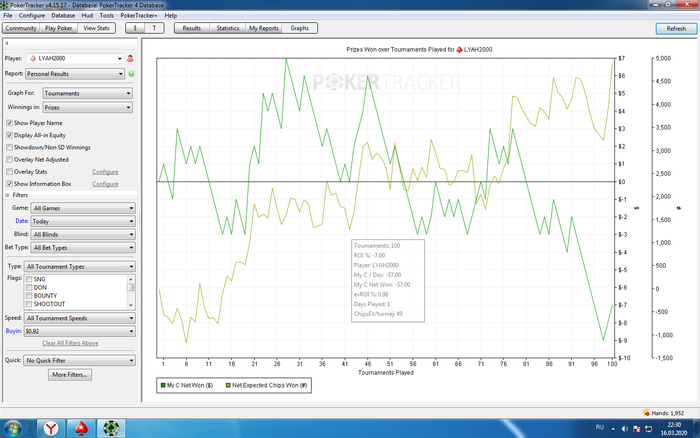This screenshot has height=438, width=700.
Task: Enable Showdown/Non SD Winnings
Action: (9, 147)
